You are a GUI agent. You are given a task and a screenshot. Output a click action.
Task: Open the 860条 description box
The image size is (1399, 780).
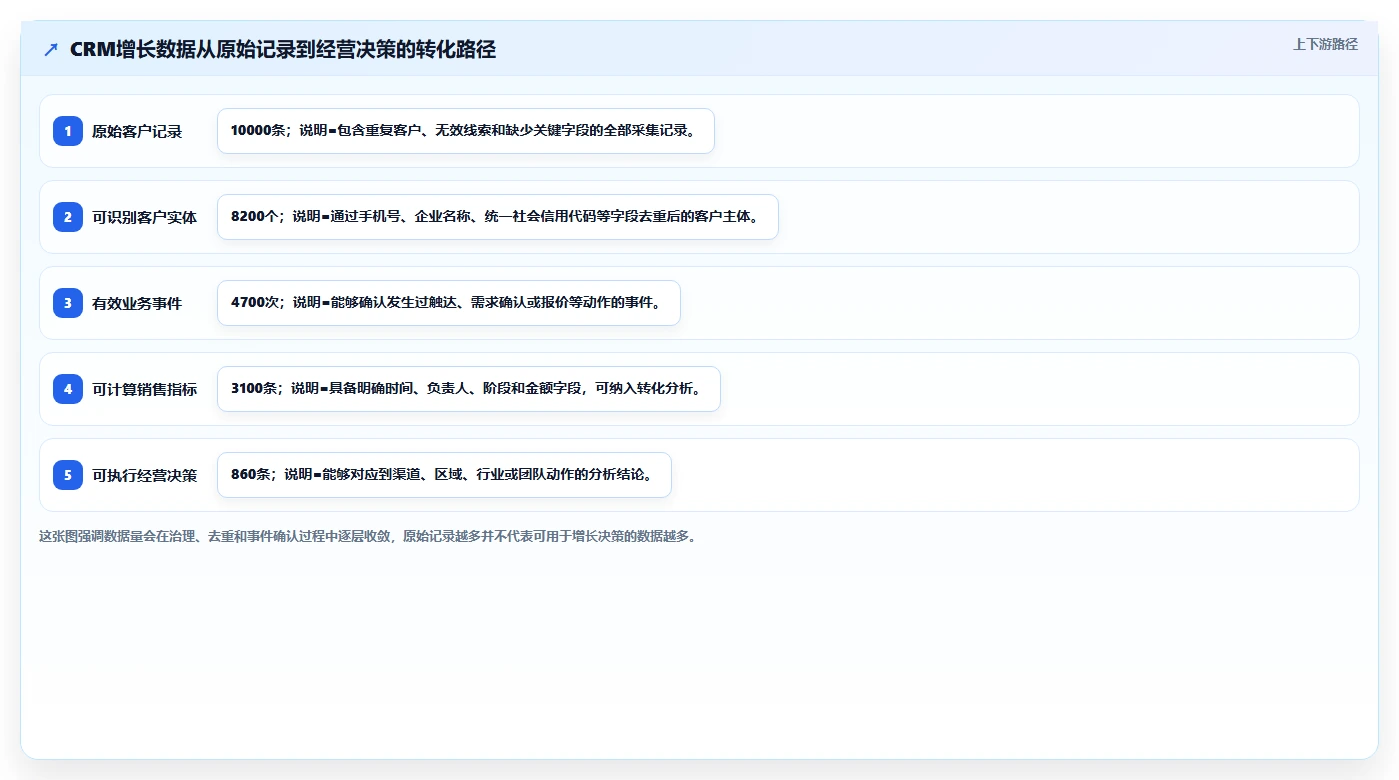pyautogui.click(x=444, y=475)
